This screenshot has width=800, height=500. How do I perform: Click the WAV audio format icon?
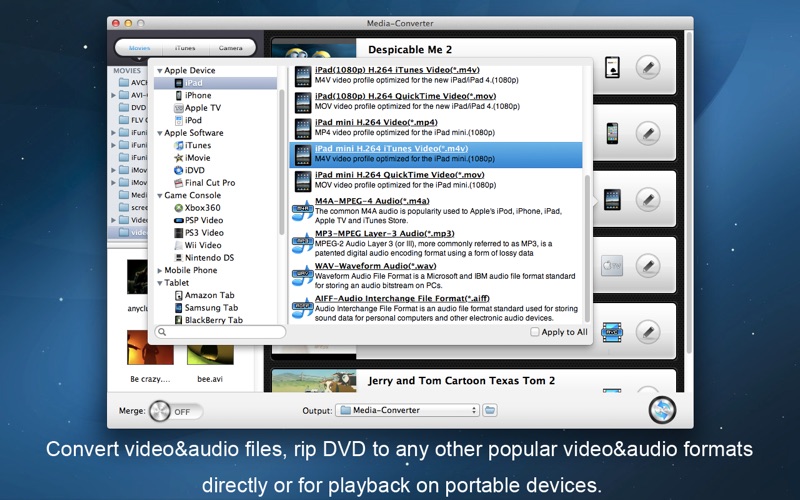pos(302,275)
